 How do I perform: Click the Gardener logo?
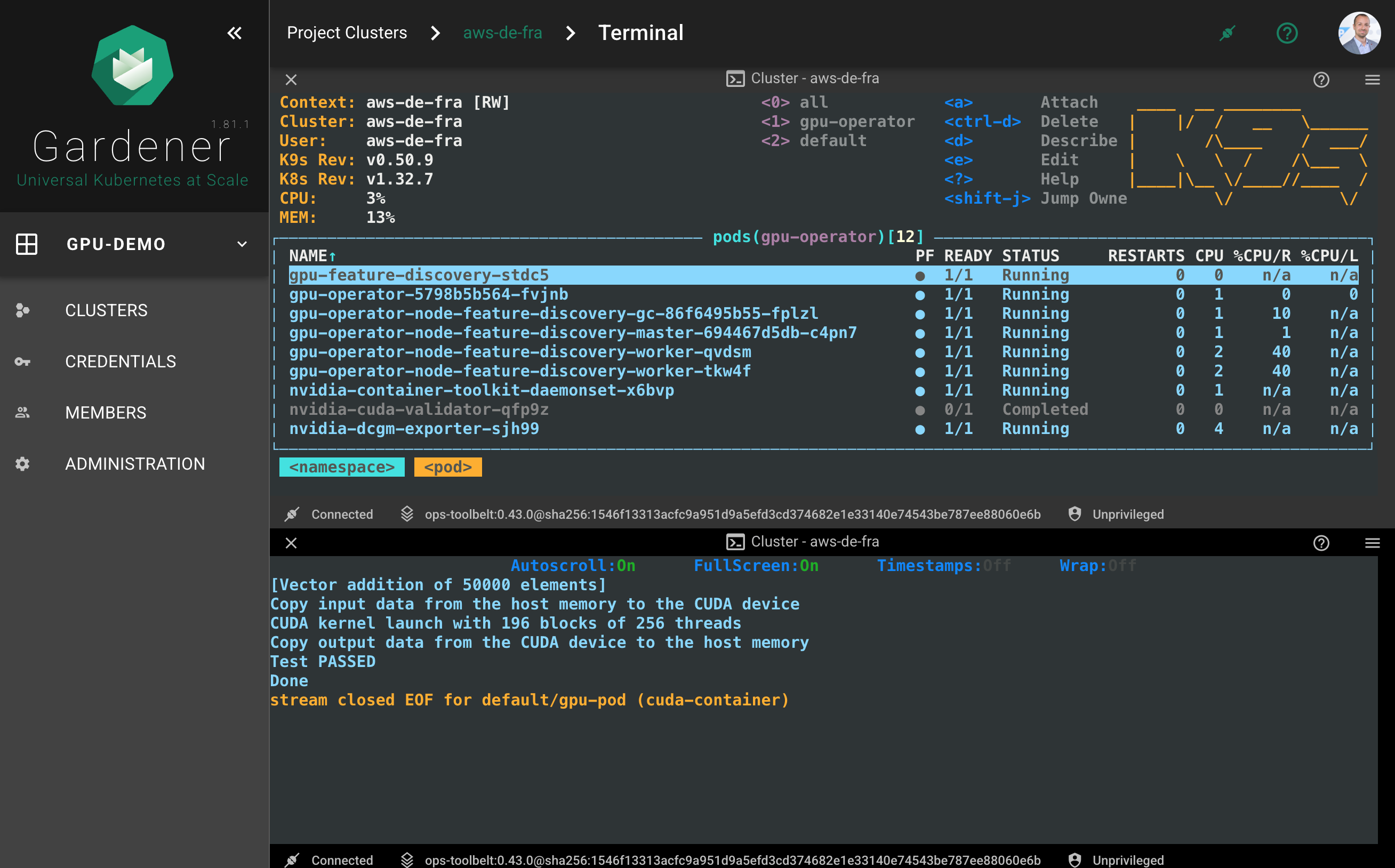133,66
